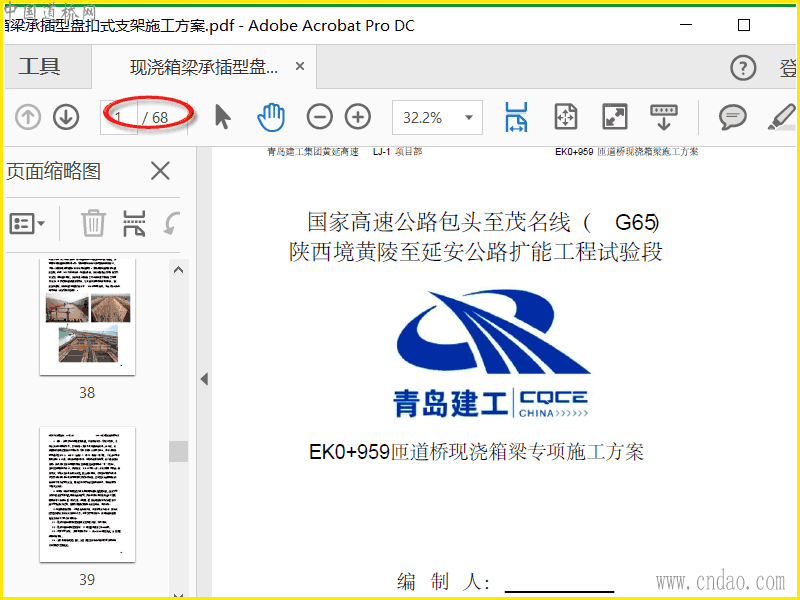Go to previous page with up arrow
The height and width of the screenshot is (600, 800).
click(28, 117)
